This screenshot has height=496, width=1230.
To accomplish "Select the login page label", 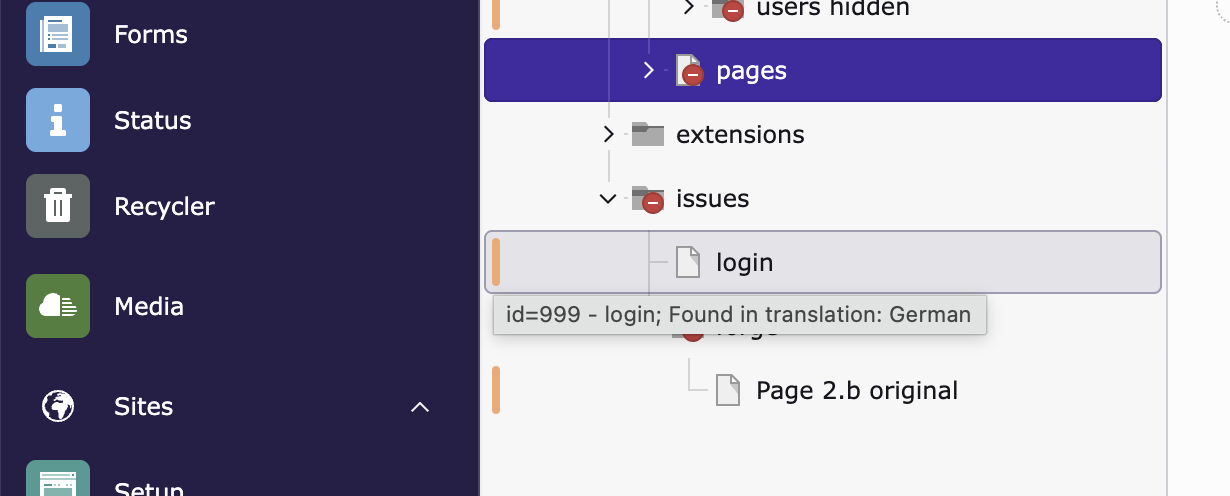I will pyautogui.click(x=745, y=263).
